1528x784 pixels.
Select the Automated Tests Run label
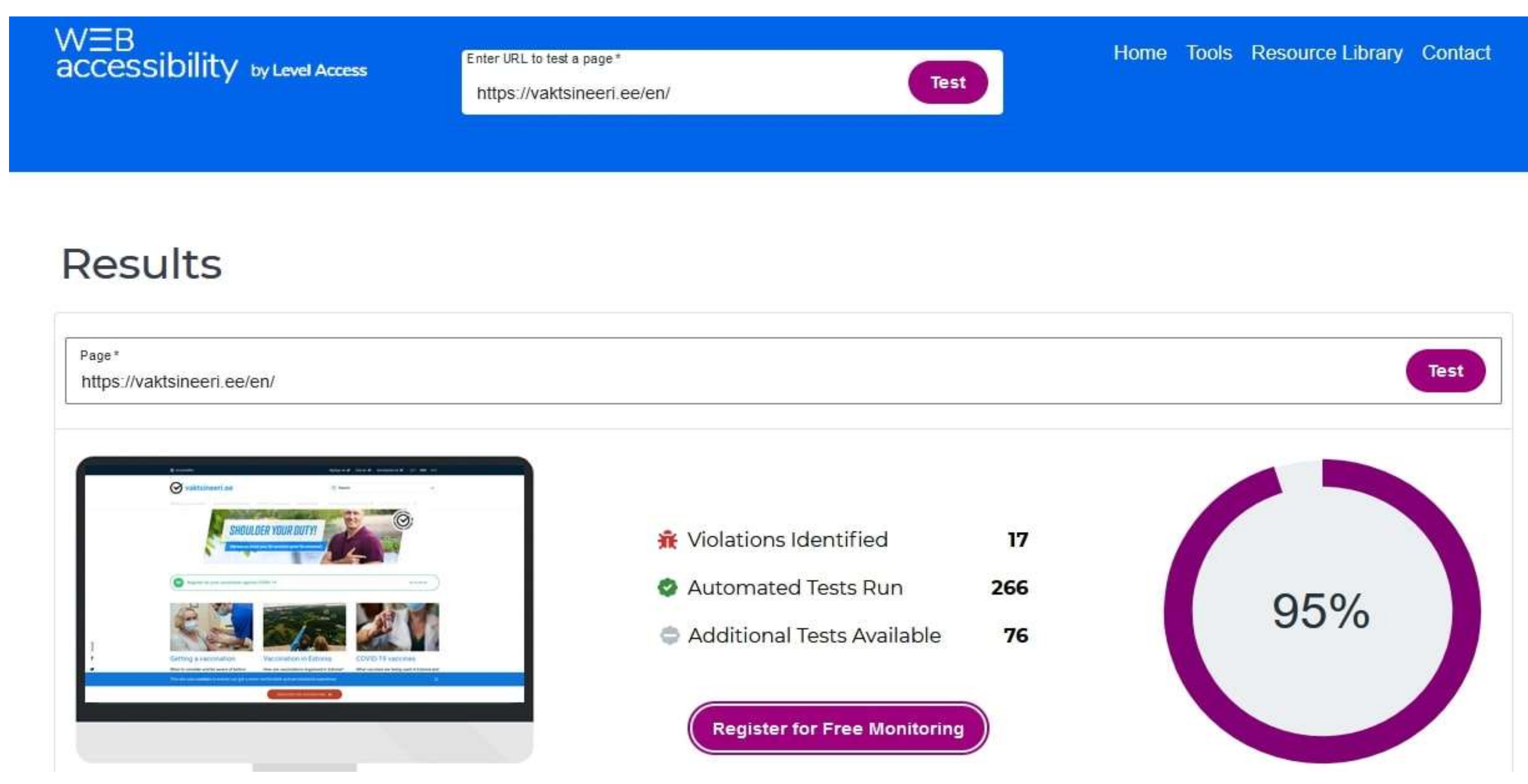pyautogui.click(x=795, y=588)
